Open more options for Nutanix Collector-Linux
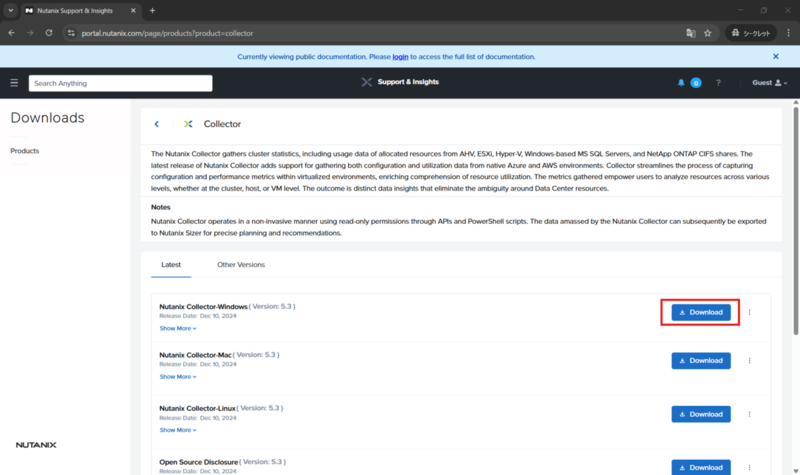Image resolution: width=800 pixels, height=475 pixels. [749, 414]
